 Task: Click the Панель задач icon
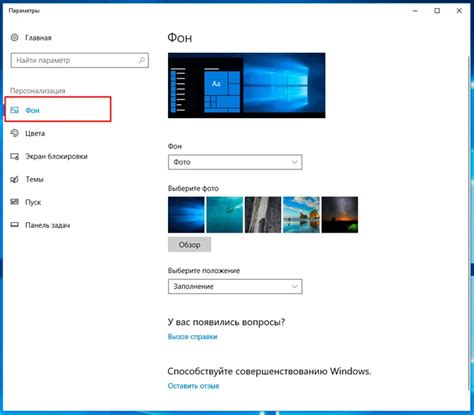14,225
